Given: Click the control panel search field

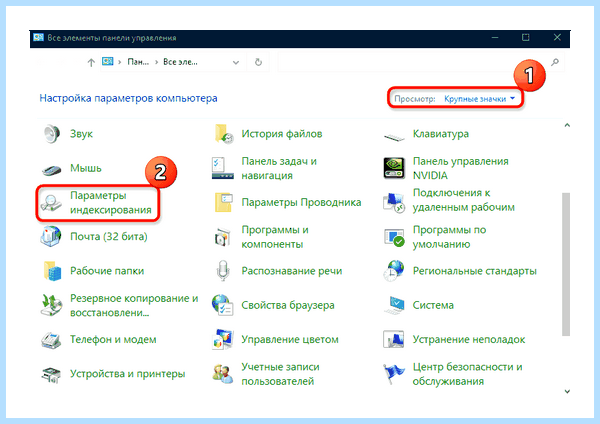Looking at the screenshot, I should 414,62.
